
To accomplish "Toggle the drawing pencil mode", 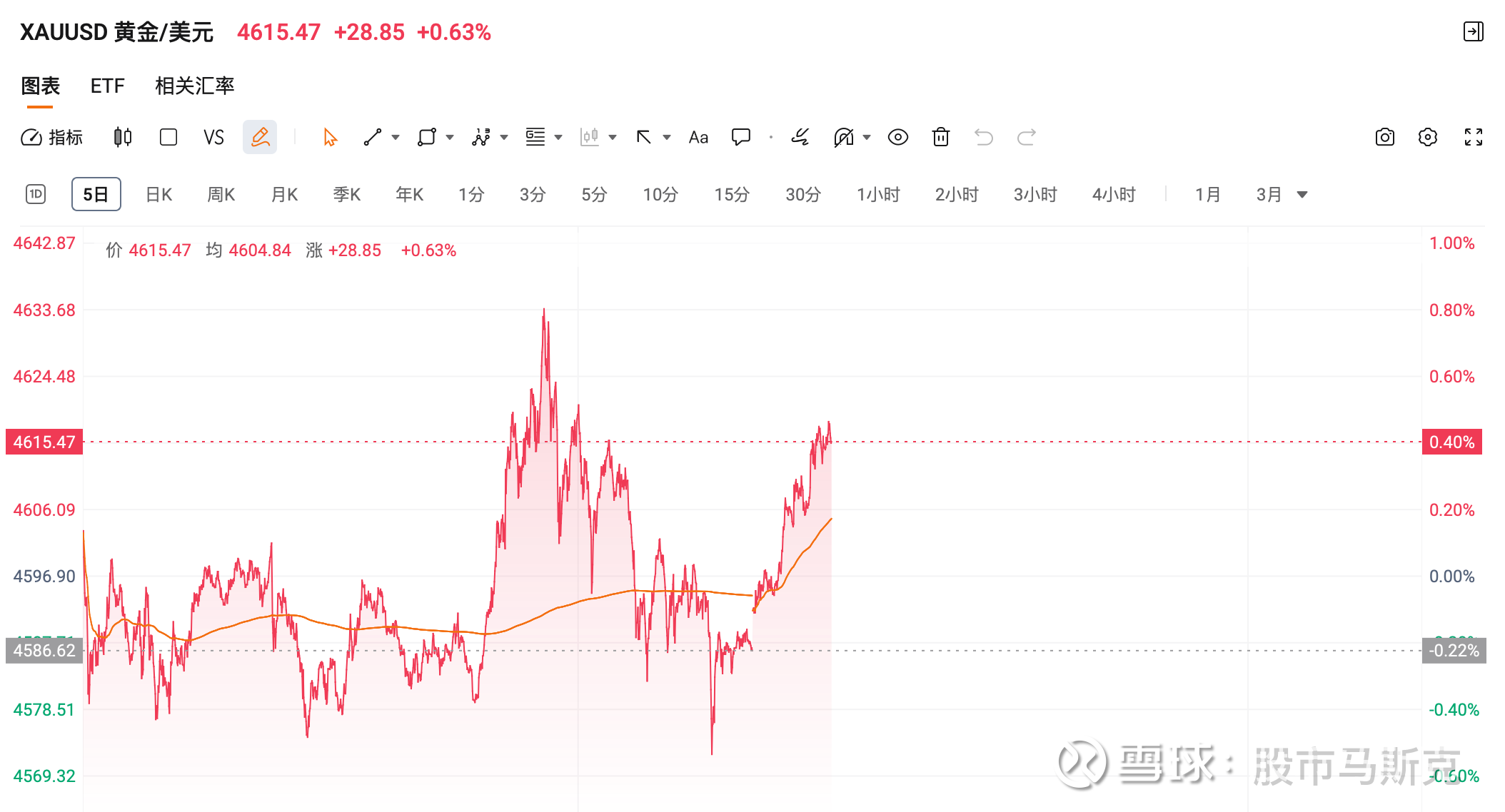I will pos(260,137).
